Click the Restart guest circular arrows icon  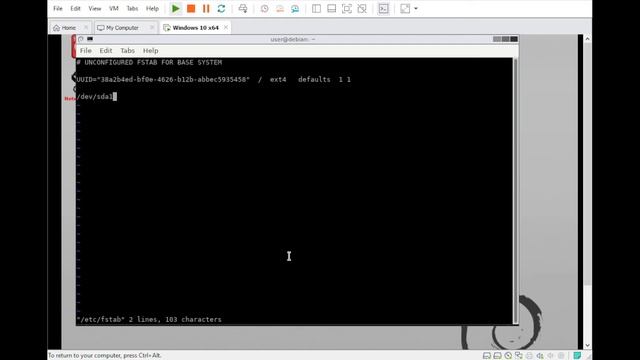(221, 9)
